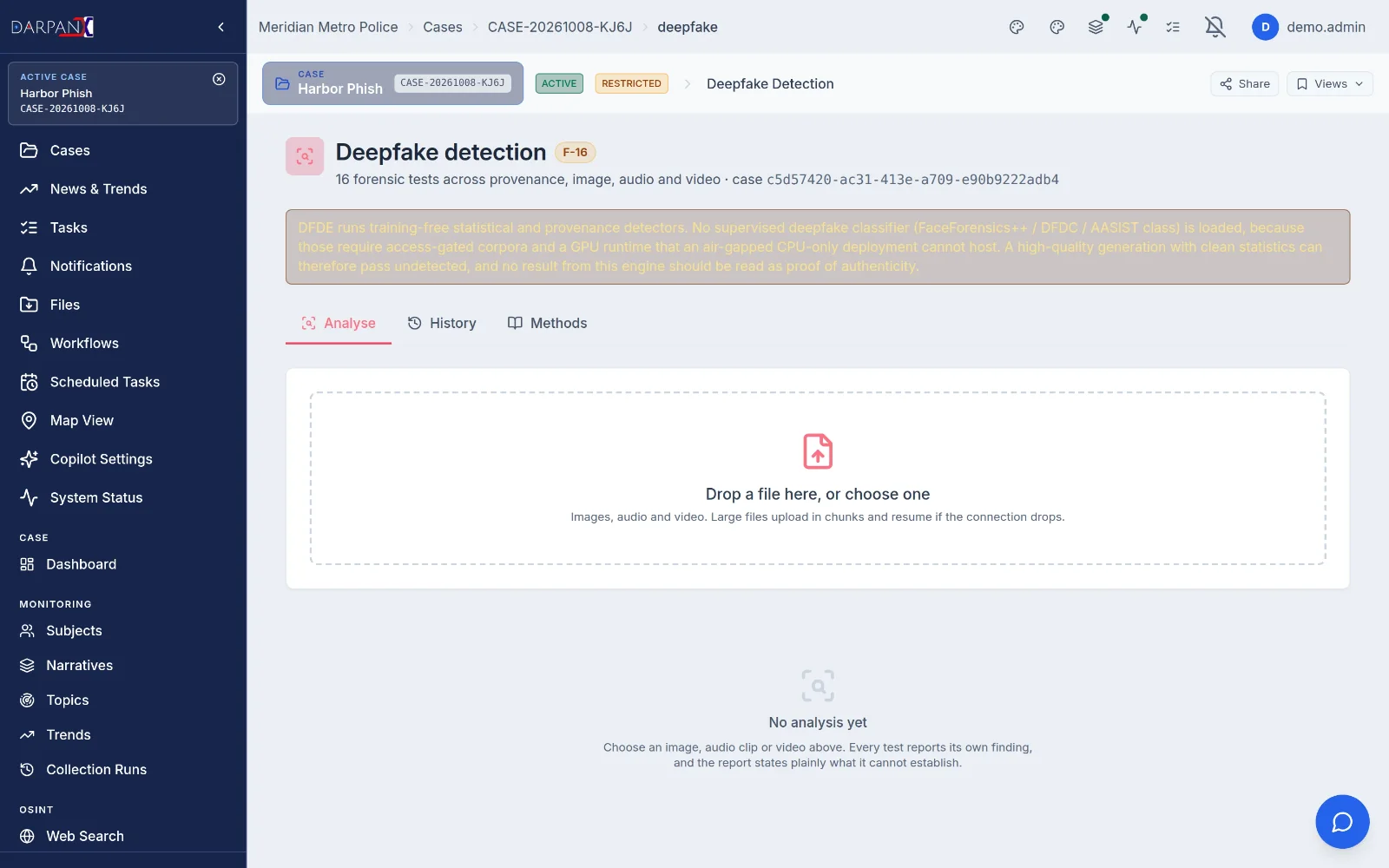Image resolution: width=1389 pixels, height=868 pixels.
Task: Open the case Dashboard
Action: (x=123, y=564)
